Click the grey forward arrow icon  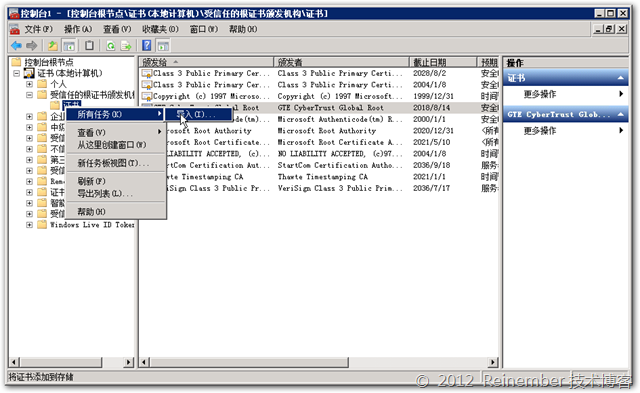point(31,46)
